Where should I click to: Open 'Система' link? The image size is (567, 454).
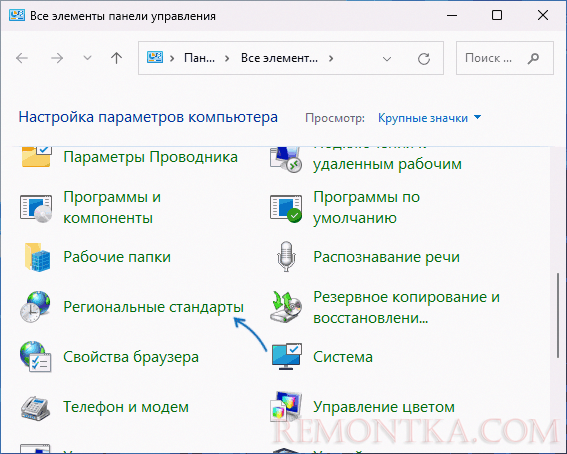(343, 357)
